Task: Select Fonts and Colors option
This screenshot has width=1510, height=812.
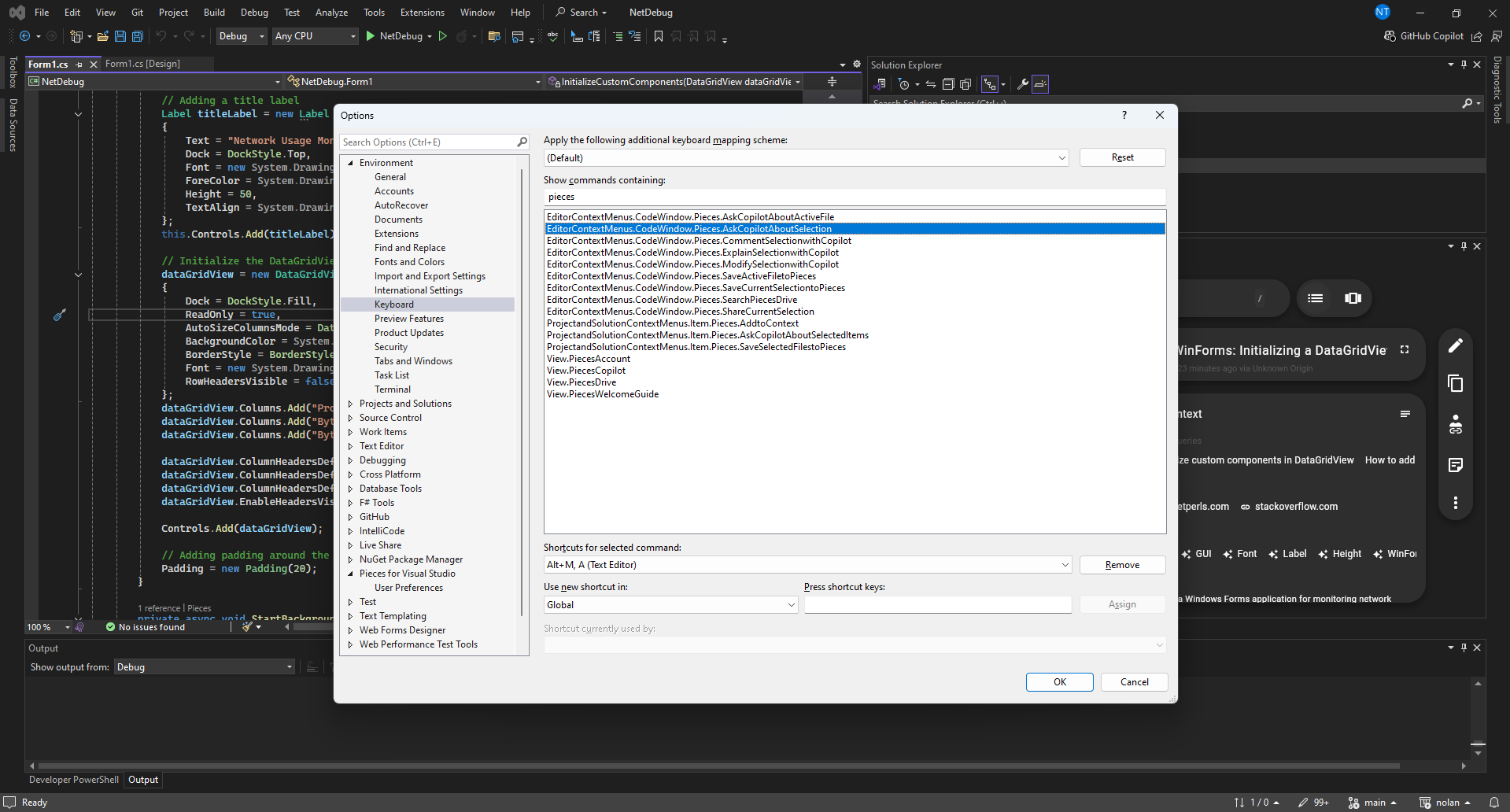Action: click(409, 262)
